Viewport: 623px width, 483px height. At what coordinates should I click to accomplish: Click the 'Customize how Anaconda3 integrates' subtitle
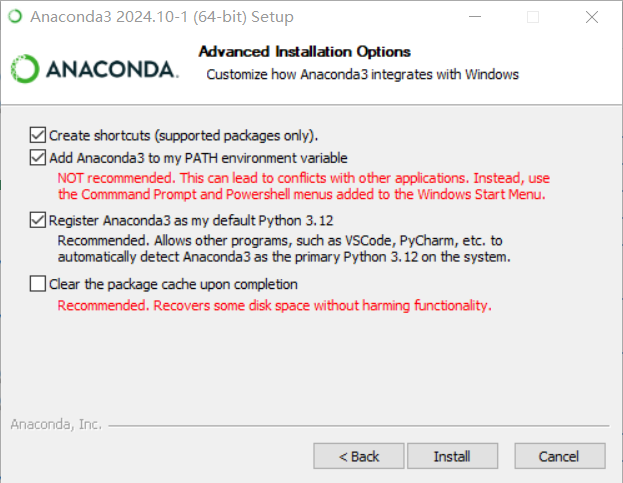tap(362, 74)
